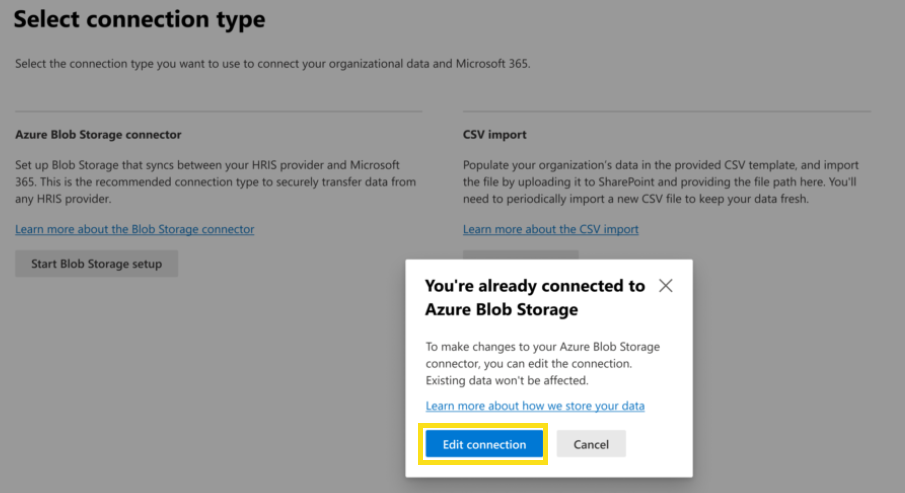Click the Select connection type title
Image resolution: width=905 pixels, height=493 pixels.
pos(140,19)
